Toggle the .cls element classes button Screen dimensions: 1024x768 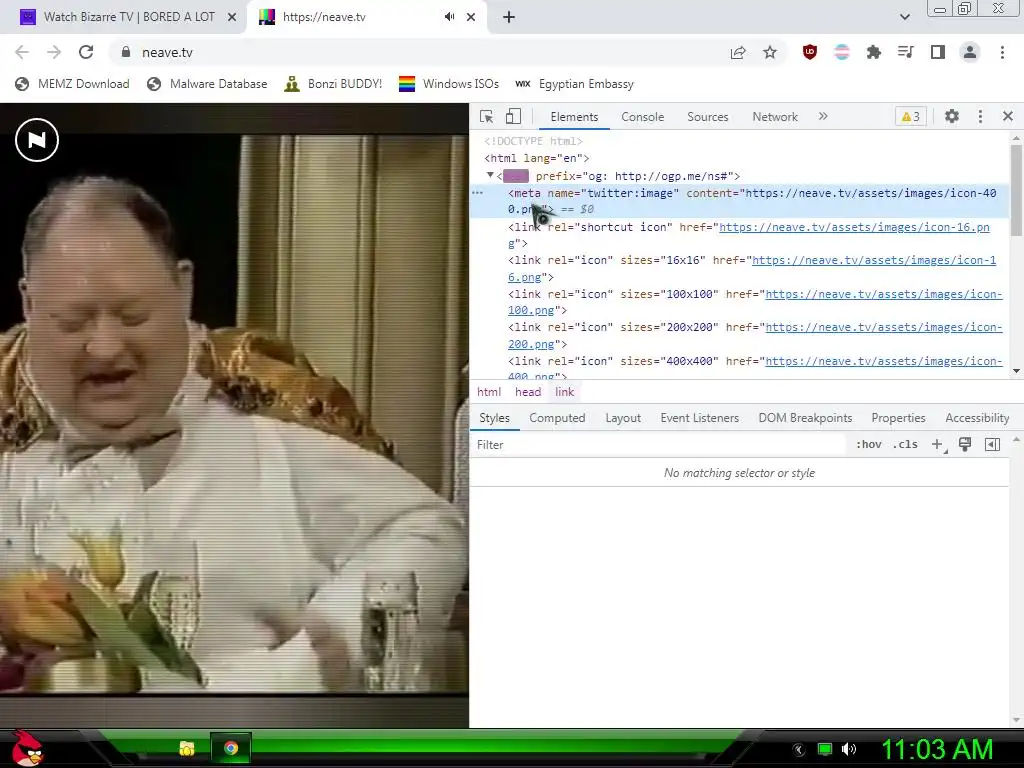tap(905, 445)
